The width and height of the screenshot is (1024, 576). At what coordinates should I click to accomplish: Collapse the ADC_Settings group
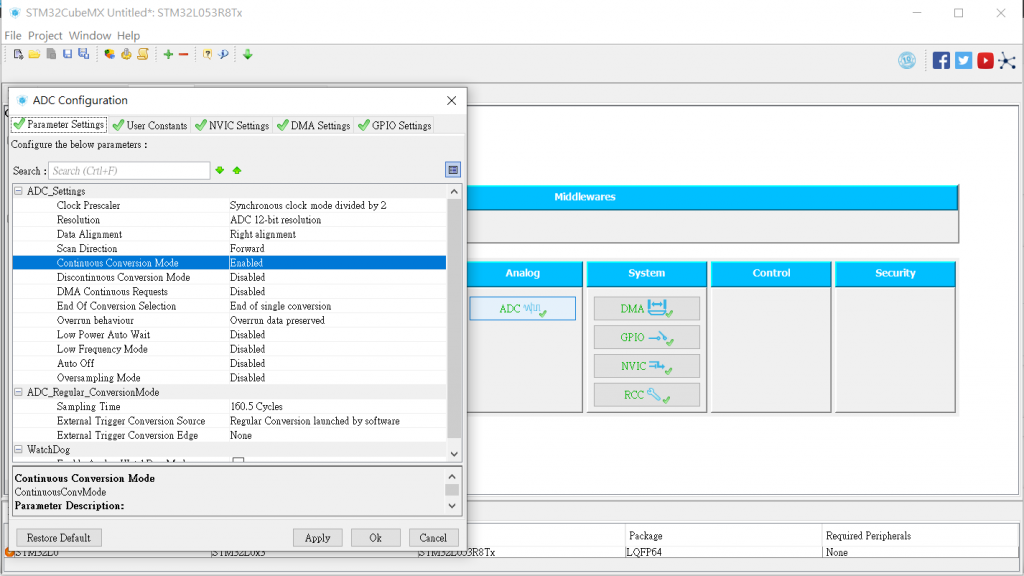tap(18, 191)
